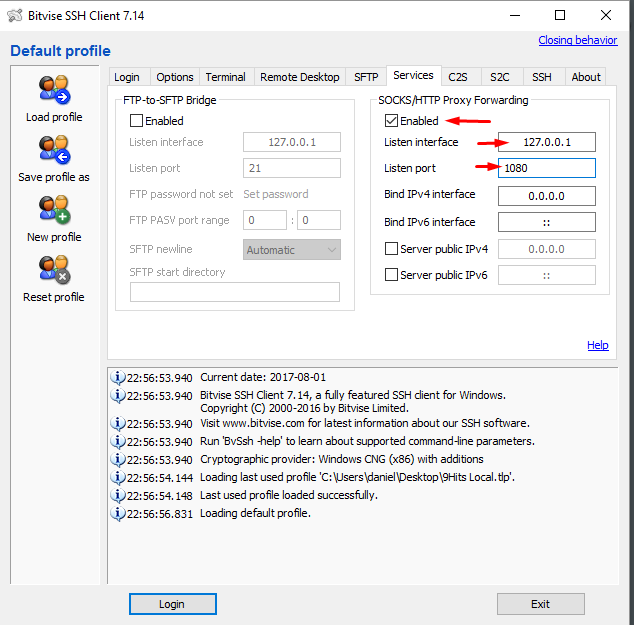Open the About tab
Image resolution: width=634 pixels, height=625 pixels.
pyautogui.click(x=585, y=77)
